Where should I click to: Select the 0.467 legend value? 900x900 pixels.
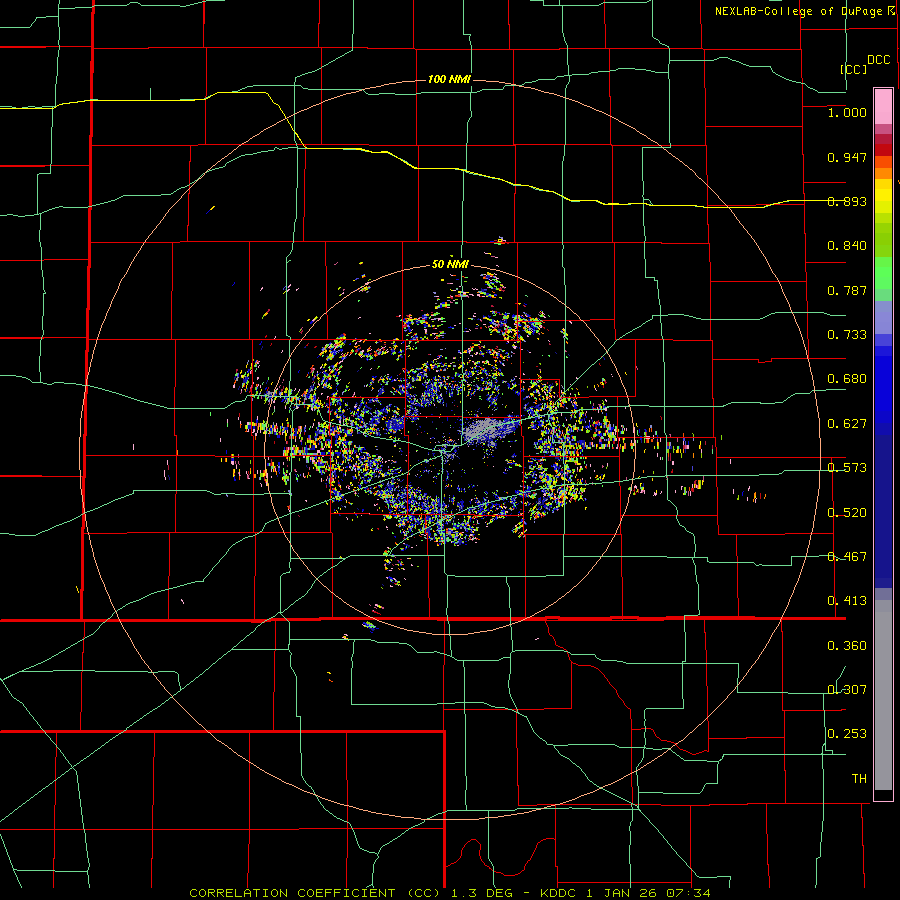tap(847, 557)
